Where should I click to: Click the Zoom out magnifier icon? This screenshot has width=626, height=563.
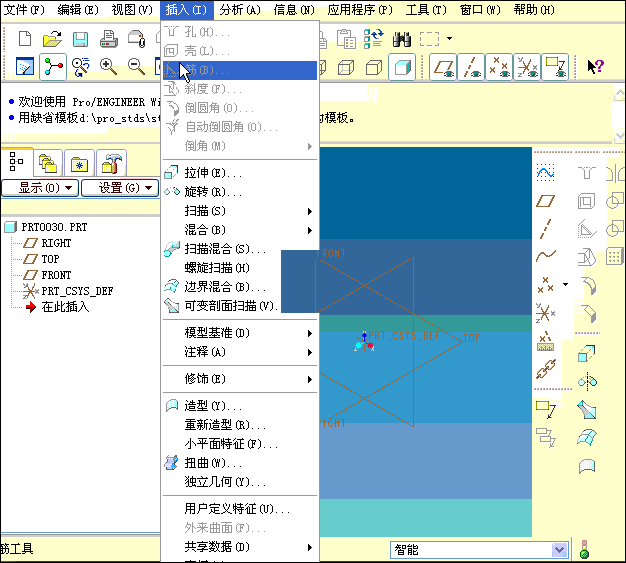[136, 67]
